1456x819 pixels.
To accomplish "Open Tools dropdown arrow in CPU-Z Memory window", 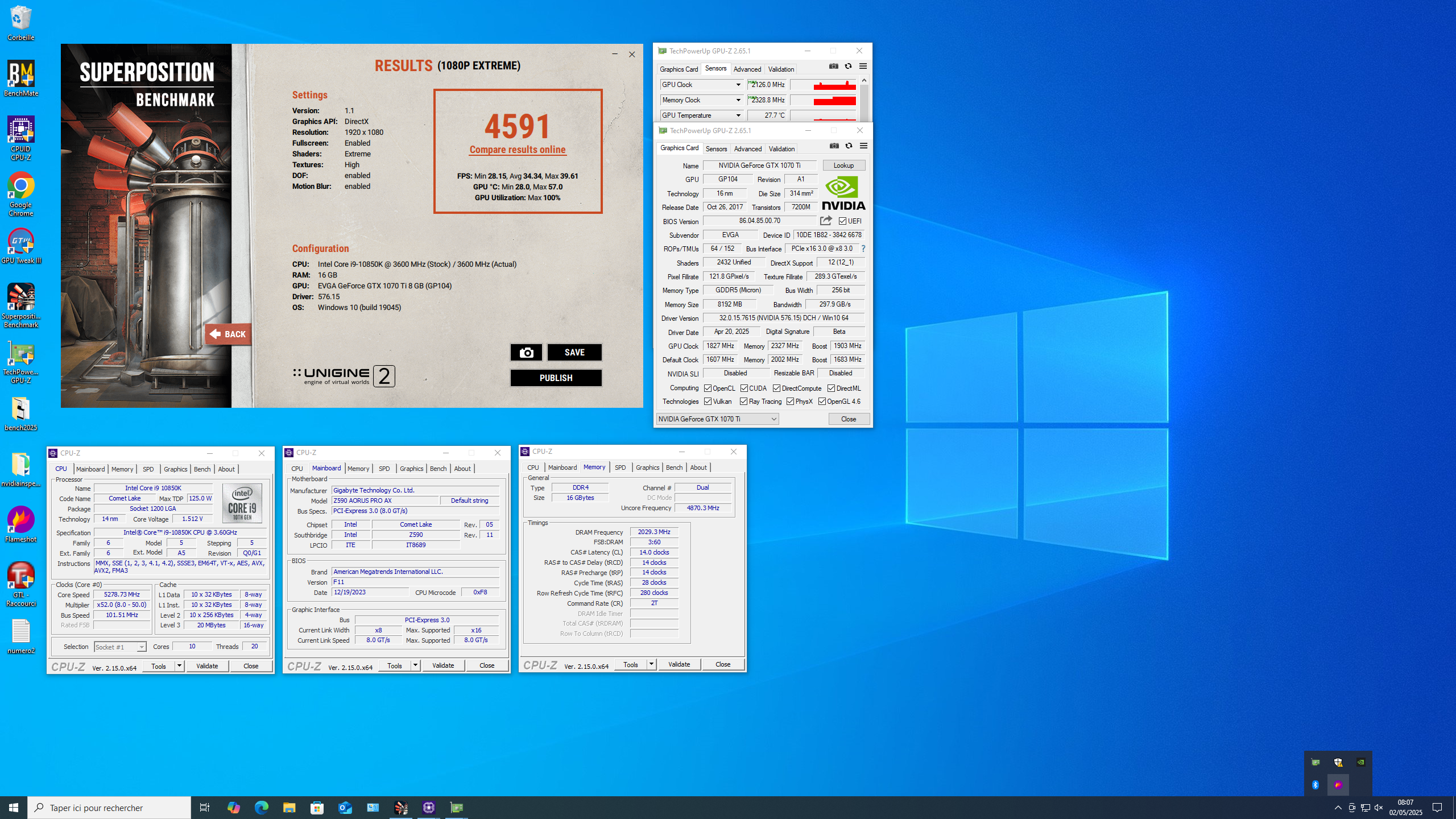I will click(x=651, y=664).
